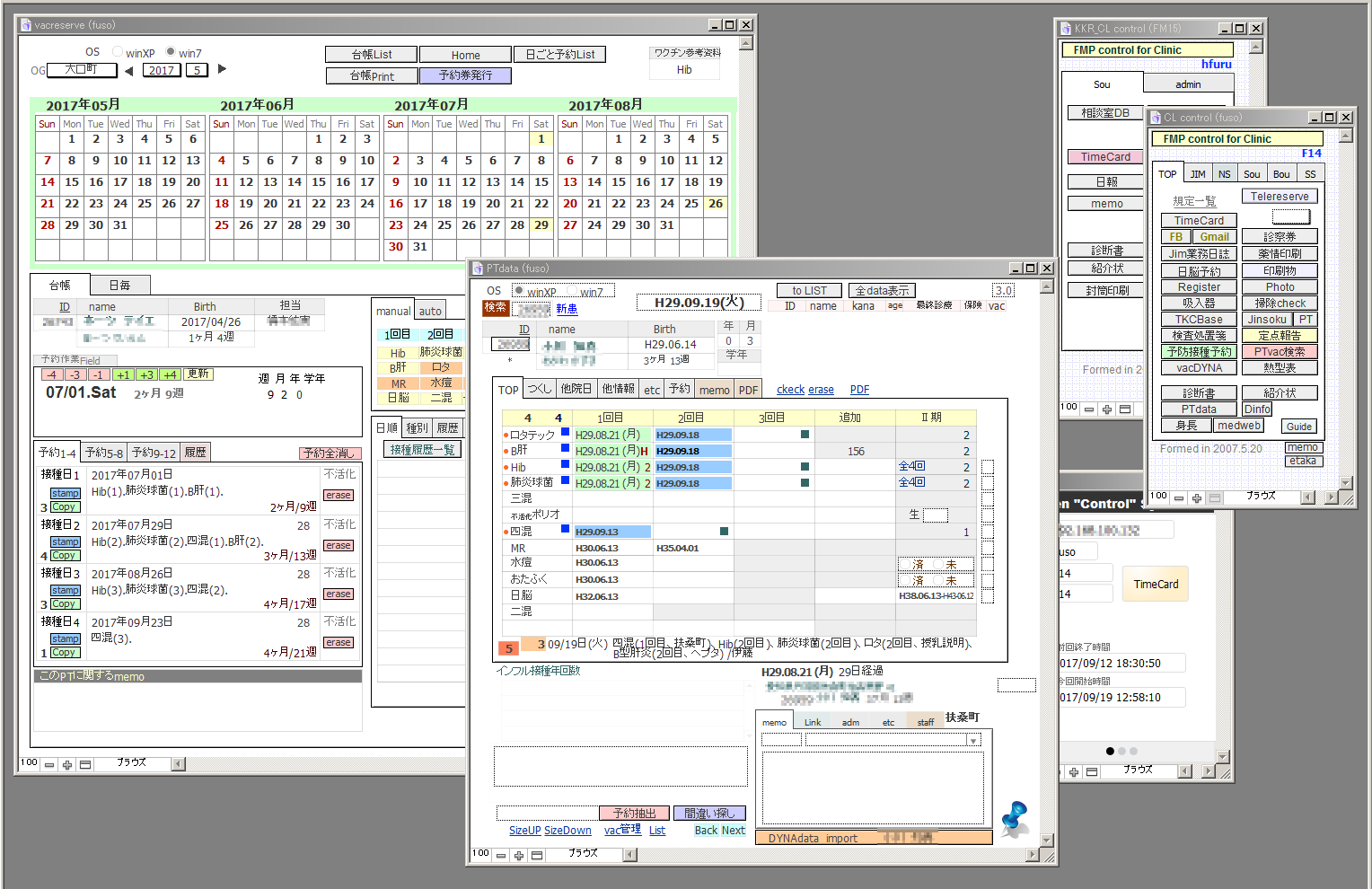
Task: Click the orange DYNAdata import bar
Action: point(874,838)
